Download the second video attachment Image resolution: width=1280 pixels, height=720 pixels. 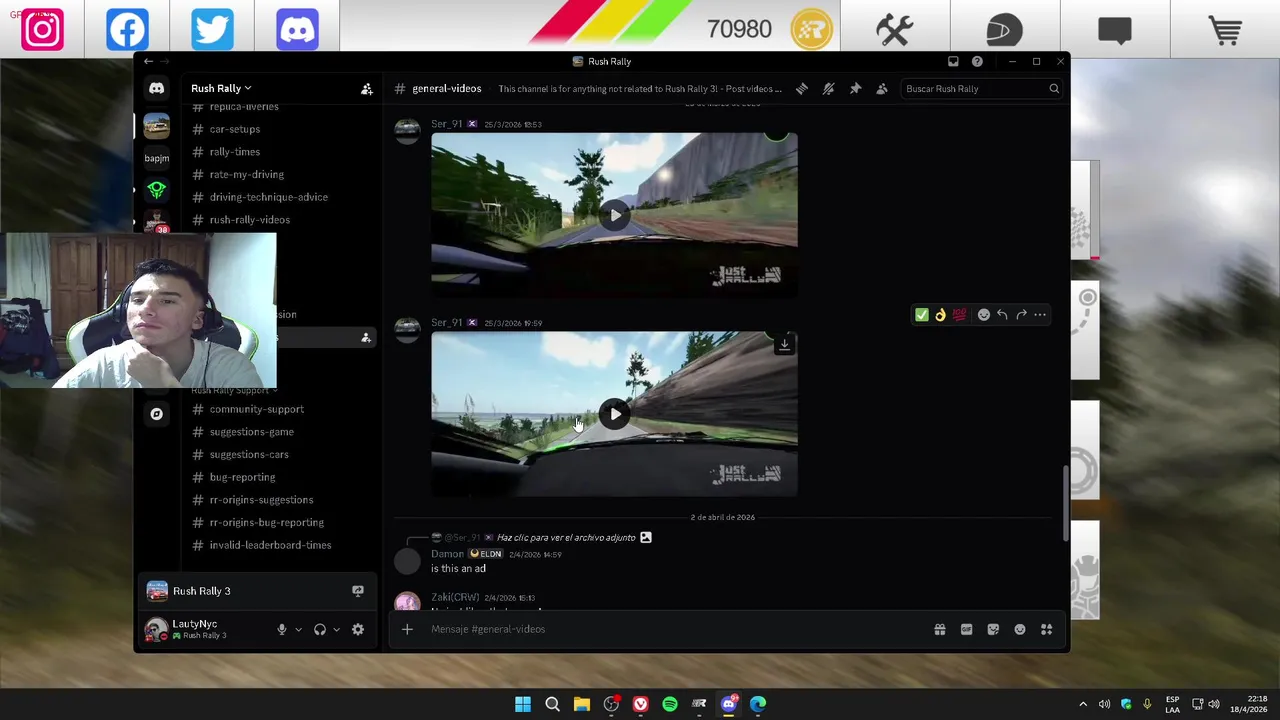(x=784, y=344)
